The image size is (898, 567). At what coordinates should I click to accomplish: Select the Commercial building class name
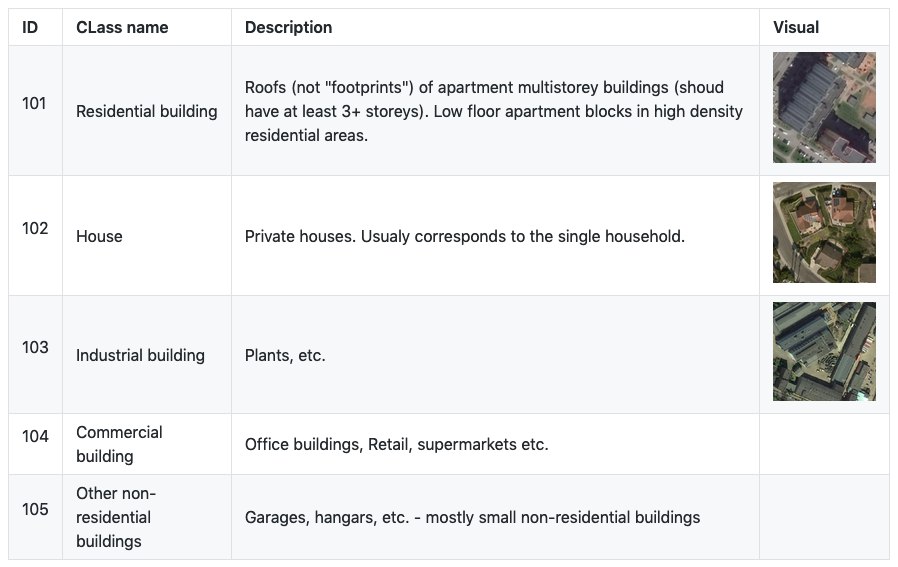click(x=119, y=444)
